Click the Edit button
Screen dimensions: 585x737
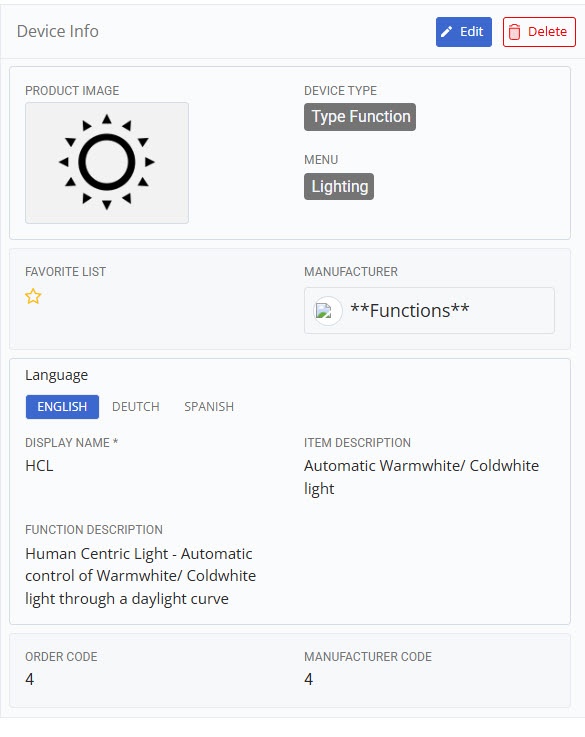(463, 32)
